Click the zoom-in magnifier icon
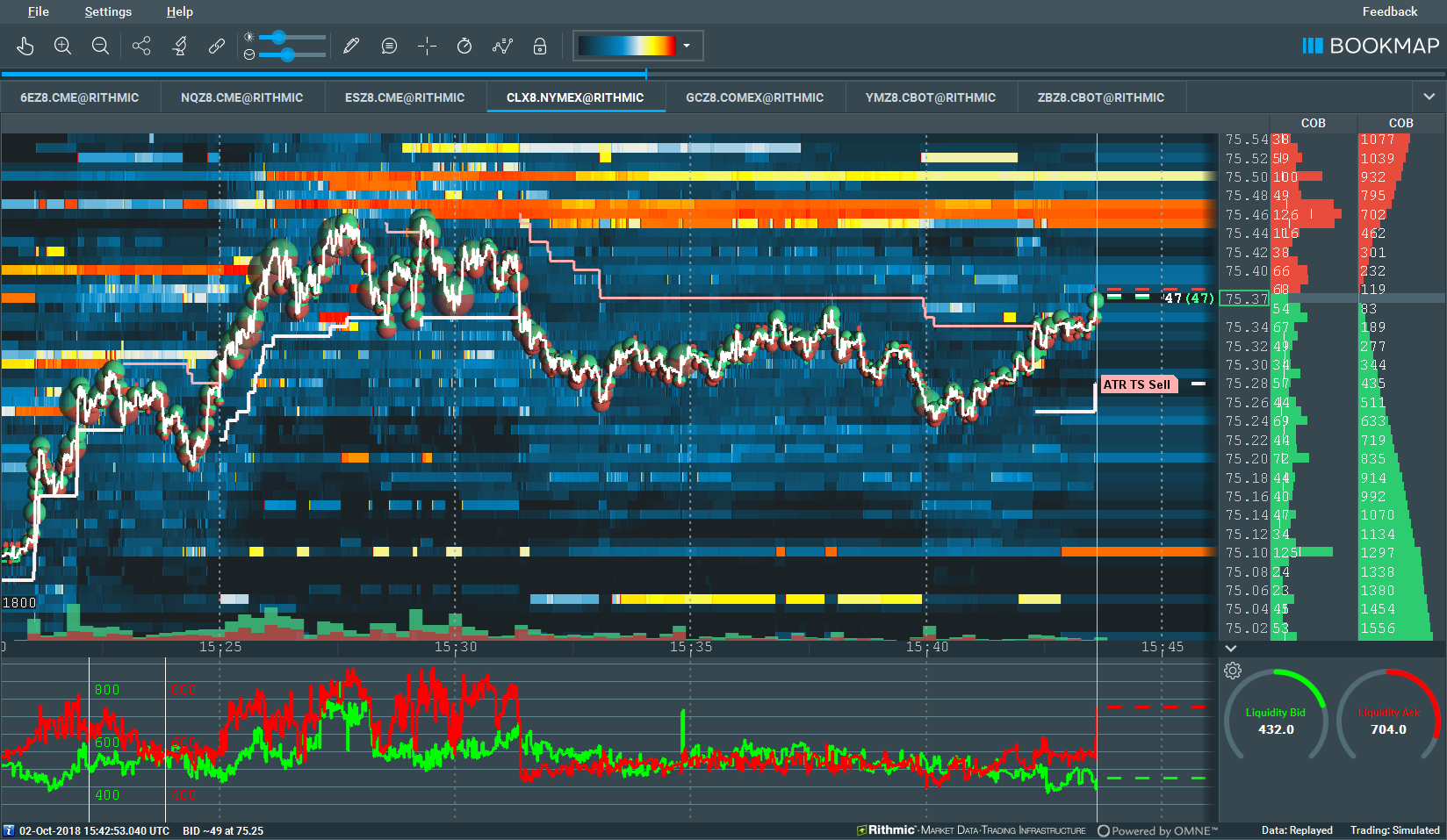1447x840 pixels. coord(62,46)
